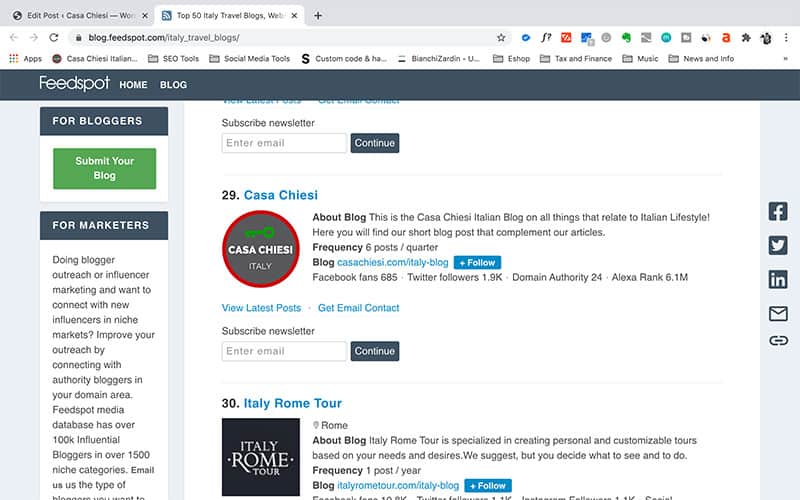Image resolution: width=800 pixels, height=500 pixels.
Task: View site information padlock icon
Action: pyautogui.click(x=78, y=37)
